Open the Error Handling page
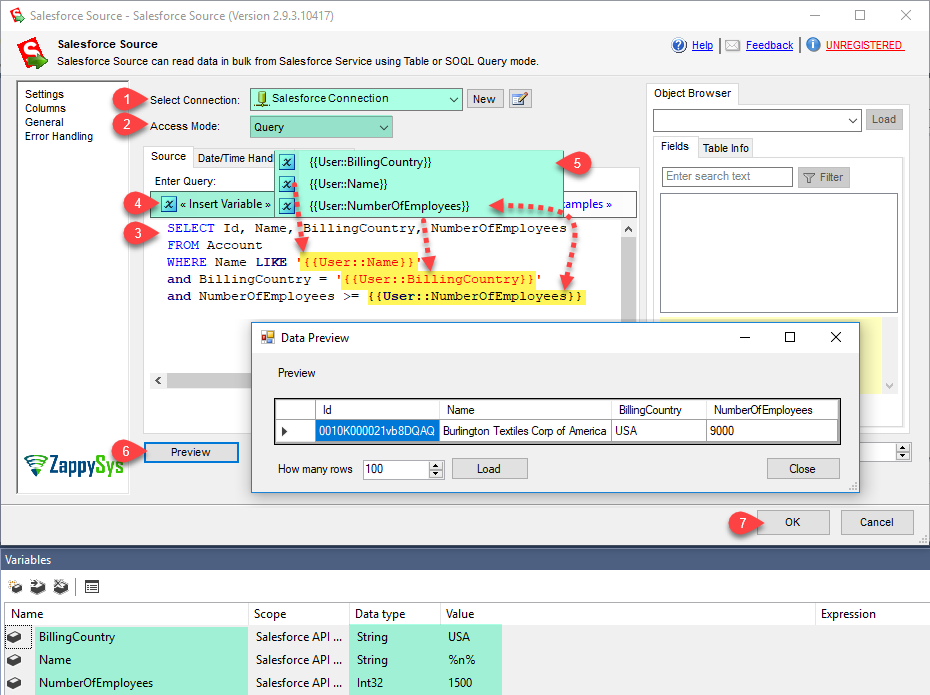Image resolution: width=930 pixels, height=695 pixels. (59, 136)
